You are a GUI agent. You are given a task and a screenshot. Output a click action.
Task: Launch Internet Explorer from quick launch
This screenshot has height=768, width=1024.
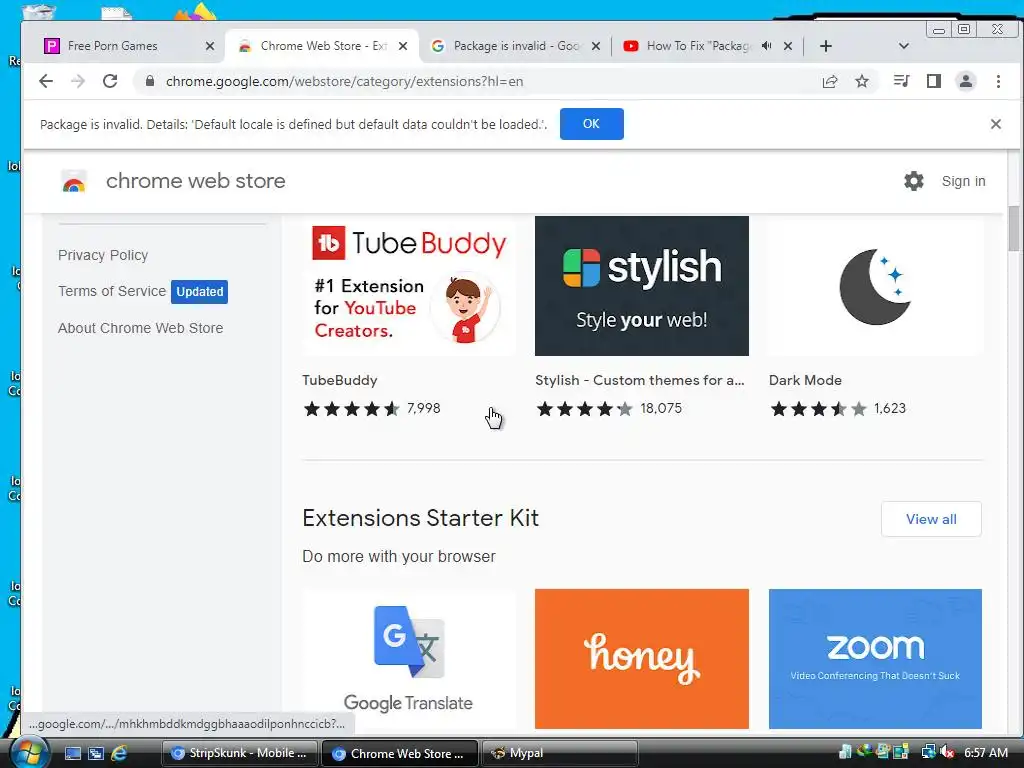coord(119,754)
